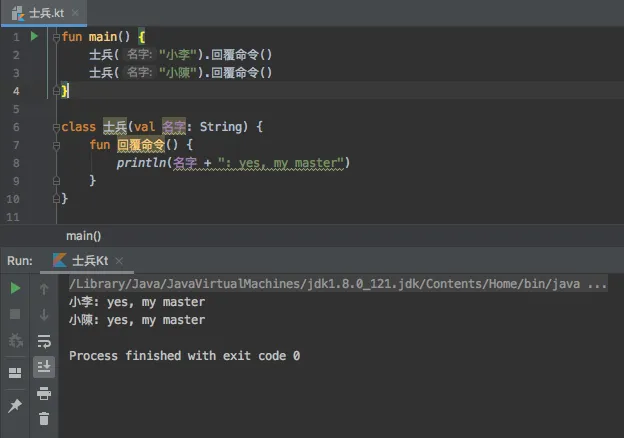Click the print console output icon
Screen dimensions: 624x438
coord(44,393)
